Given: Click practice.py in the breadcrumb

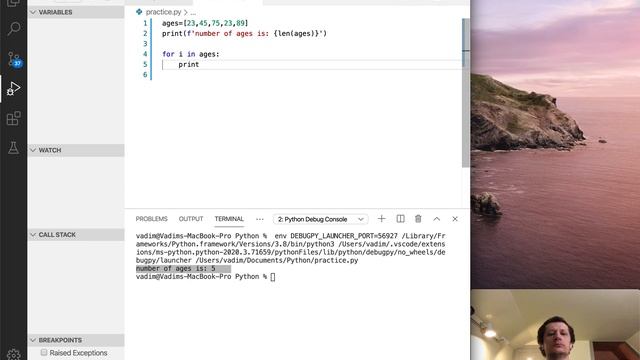Looking at the screenshot, I should 163,12.
